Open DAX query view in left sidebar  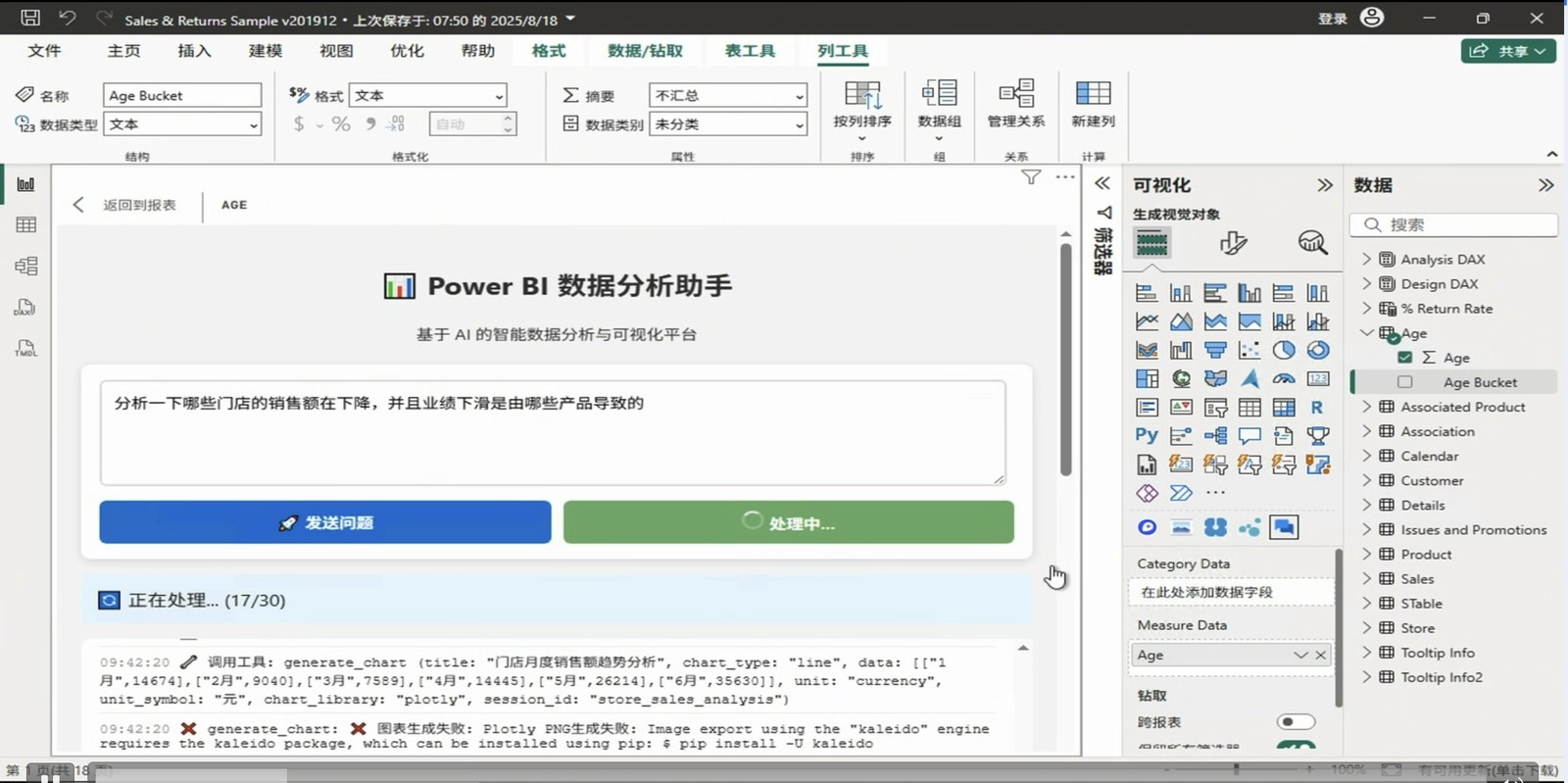(26, 307)
